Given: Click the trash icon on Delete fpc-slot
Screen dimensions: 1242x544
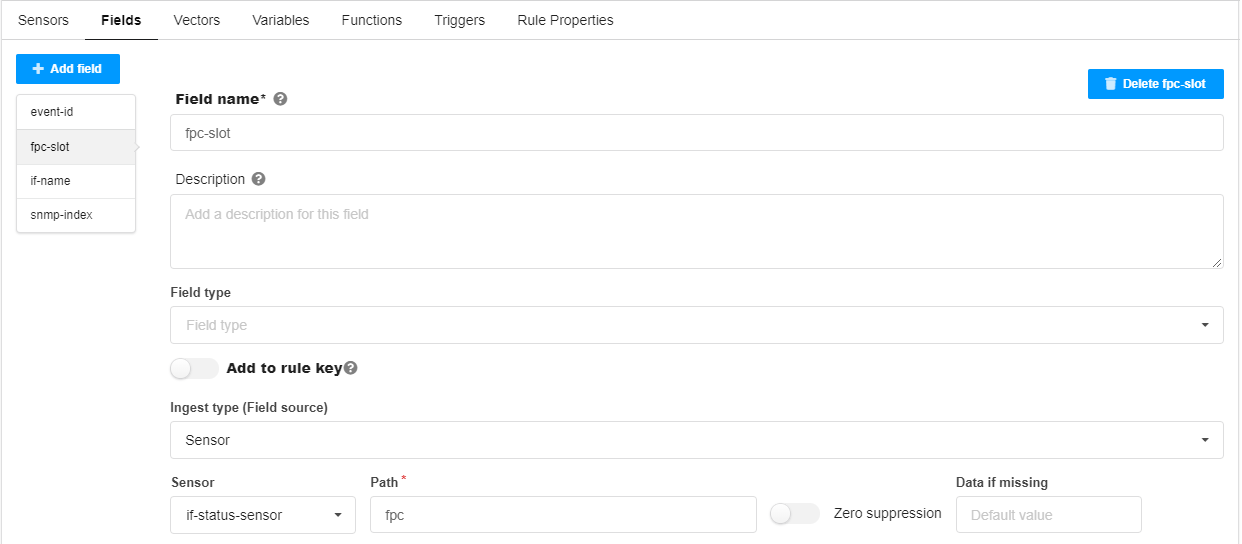Looking at the screenshot, I should click(x=1110, y=84).
